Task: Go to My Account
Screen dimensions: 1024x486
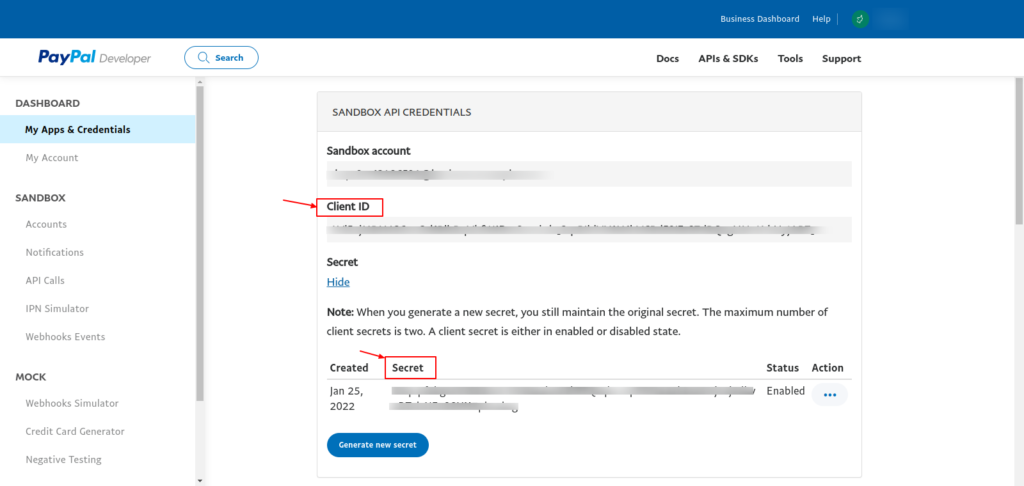Action: (52, 157)
